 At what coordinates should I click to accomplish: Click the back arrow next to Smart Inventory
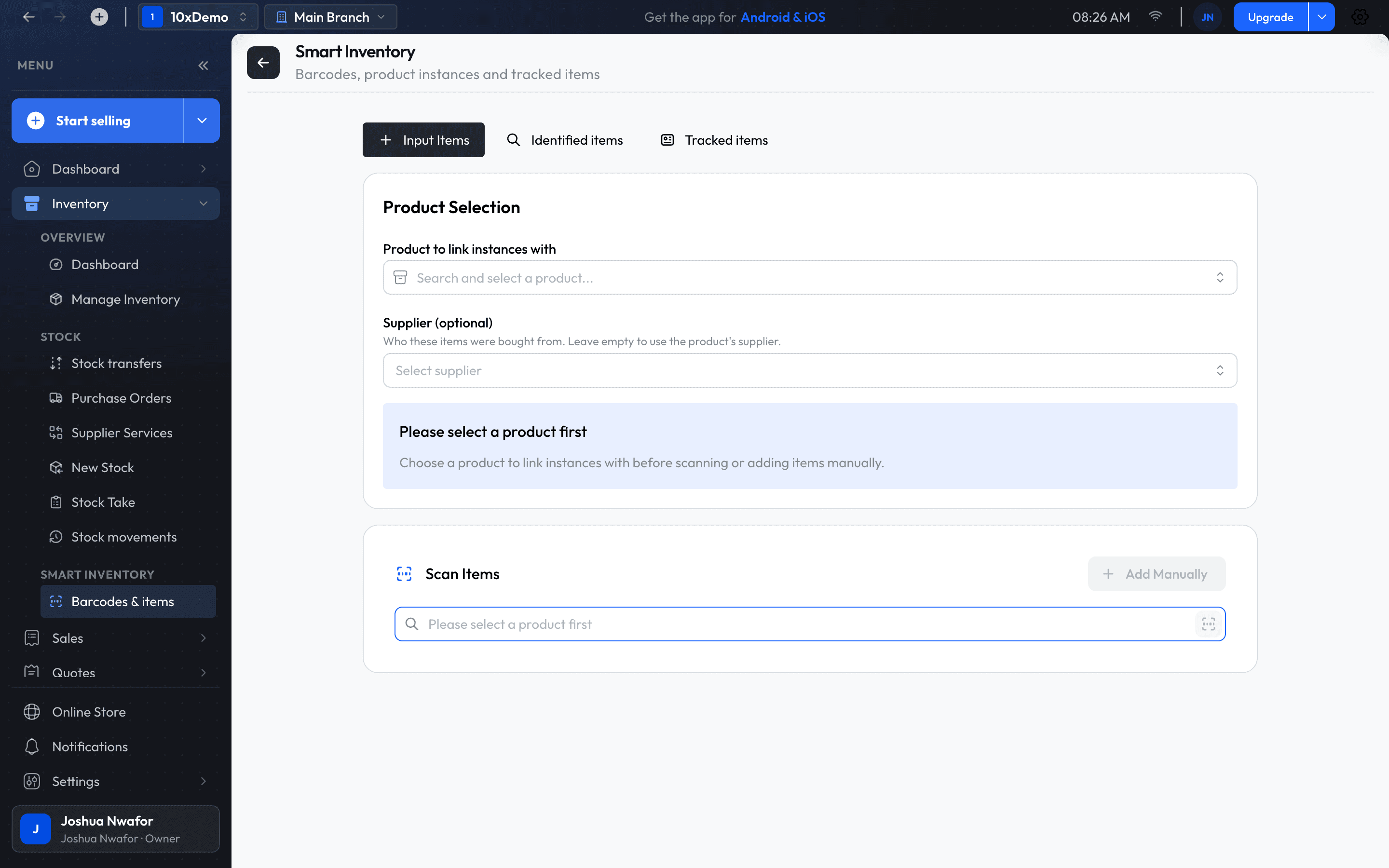coord(263,62)
